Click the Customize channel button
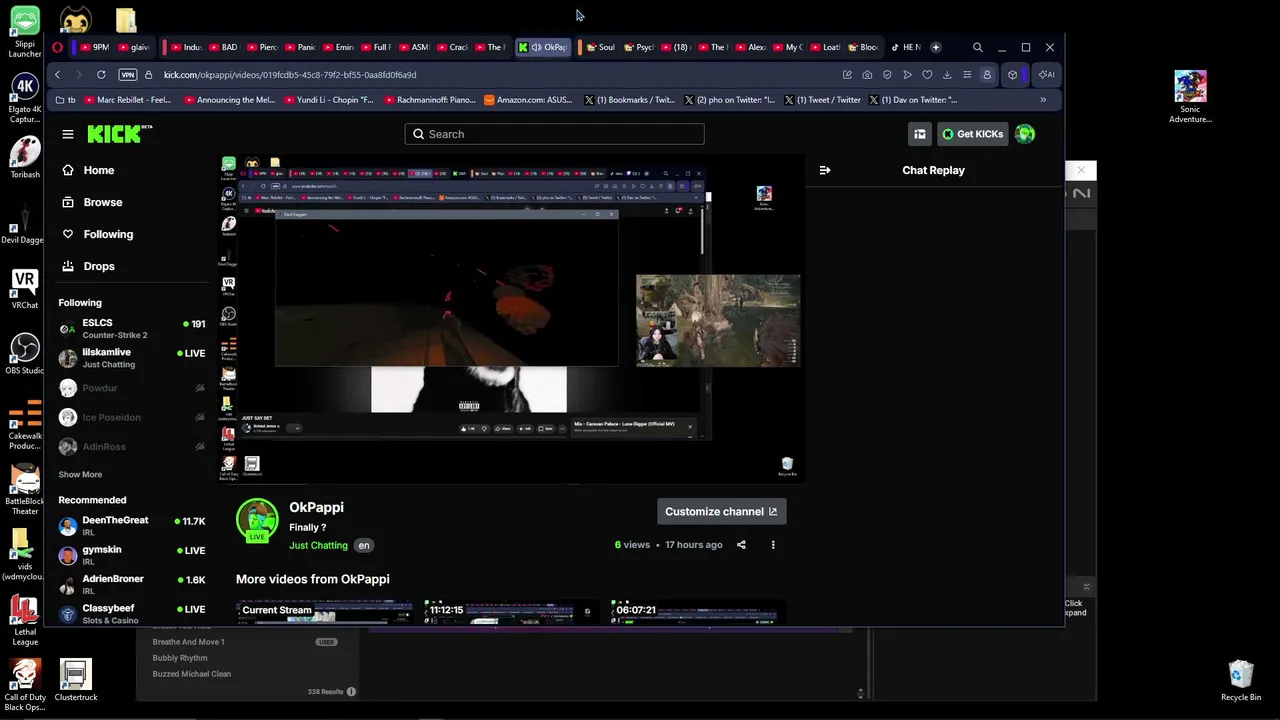 721,511
